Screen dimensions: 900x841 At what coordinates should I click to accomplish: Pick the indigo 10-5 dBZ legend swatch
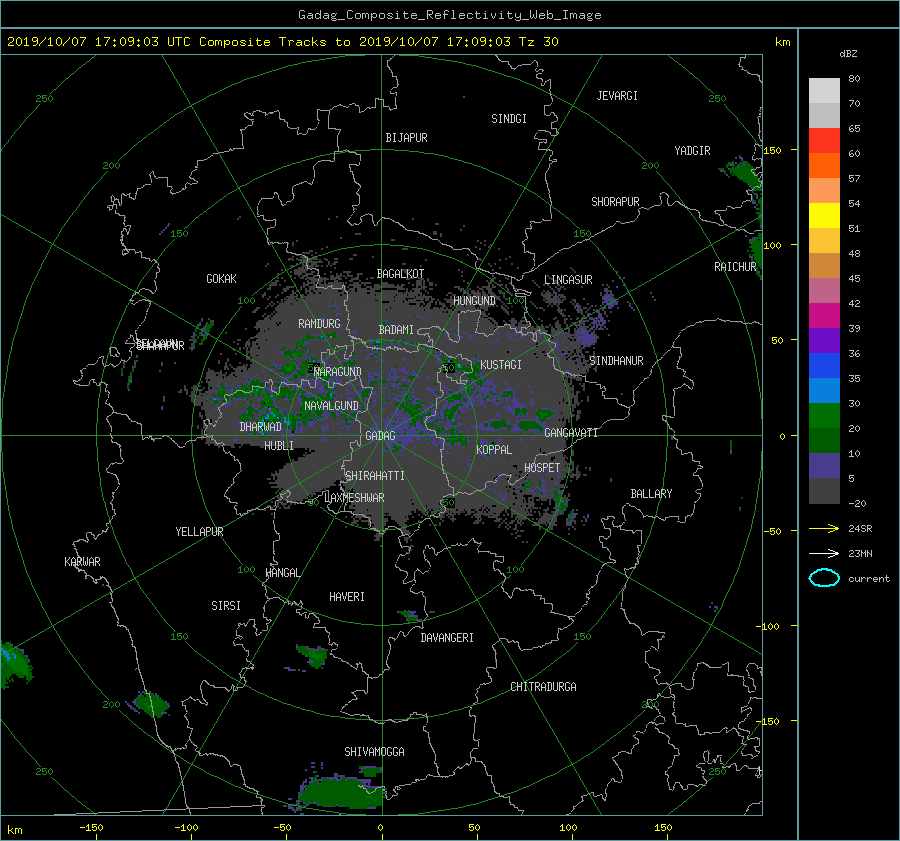[x=824, y=466]
